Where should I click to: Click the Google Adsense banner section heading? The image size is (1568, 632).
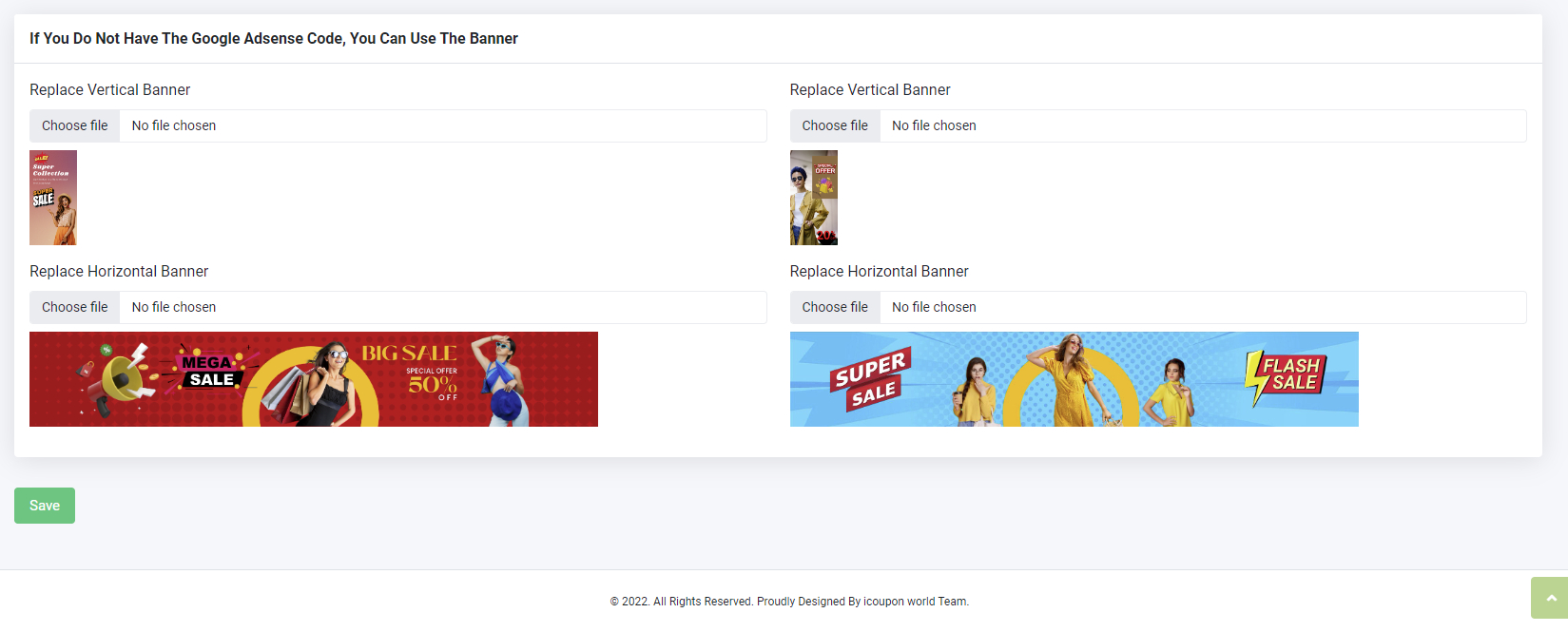[274, 38]
